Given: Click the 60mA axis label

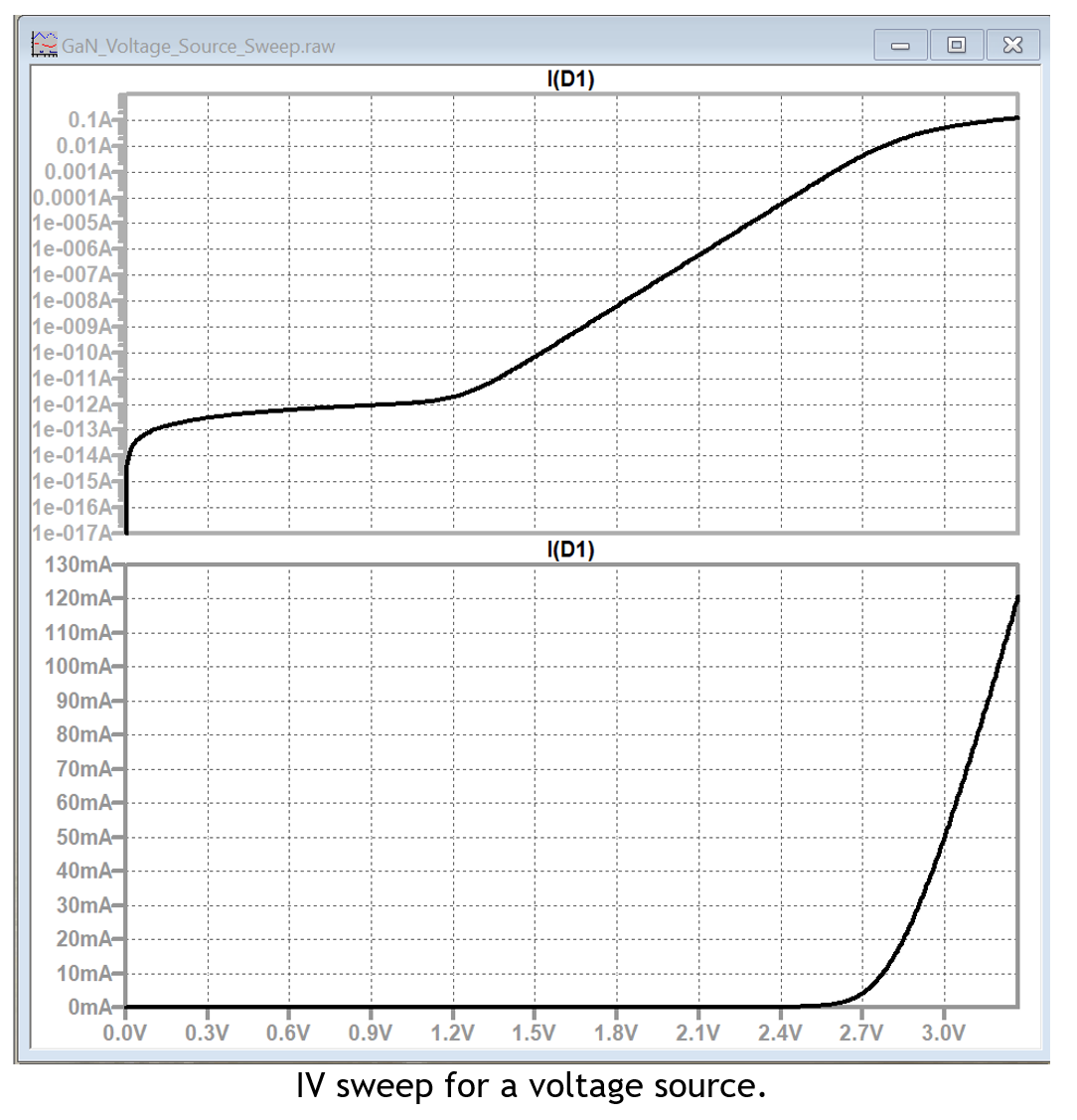Looking at the screenshot, I should click(x=84, y=803).
